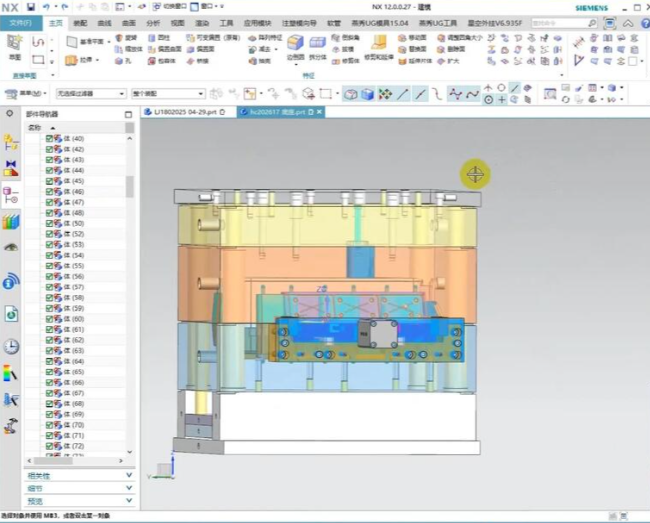650x523 pixels.
Task: Select the 拆分体 split body tool
Action: (318, 48)
